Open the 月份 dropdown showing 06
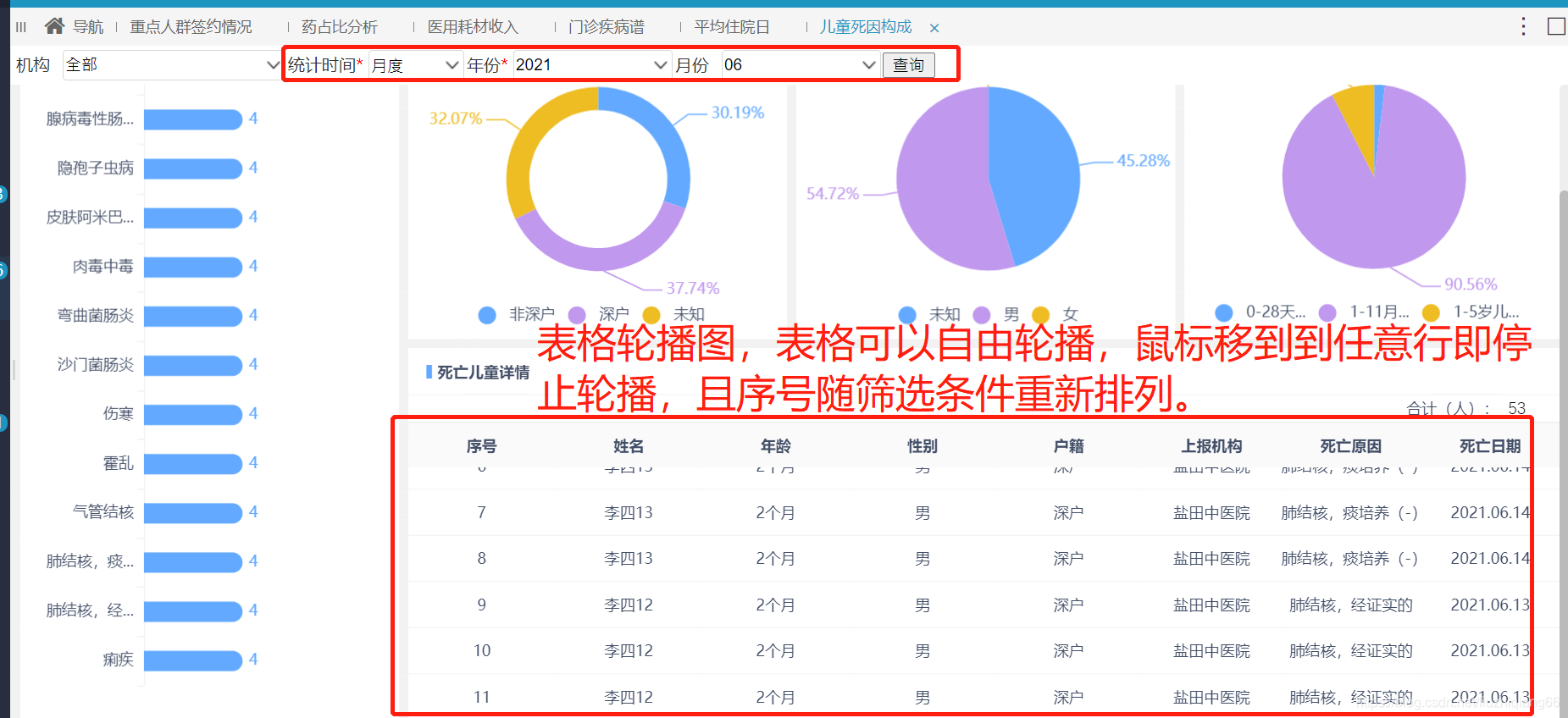Screen dimensions: 1568x718 pos(800,65)
